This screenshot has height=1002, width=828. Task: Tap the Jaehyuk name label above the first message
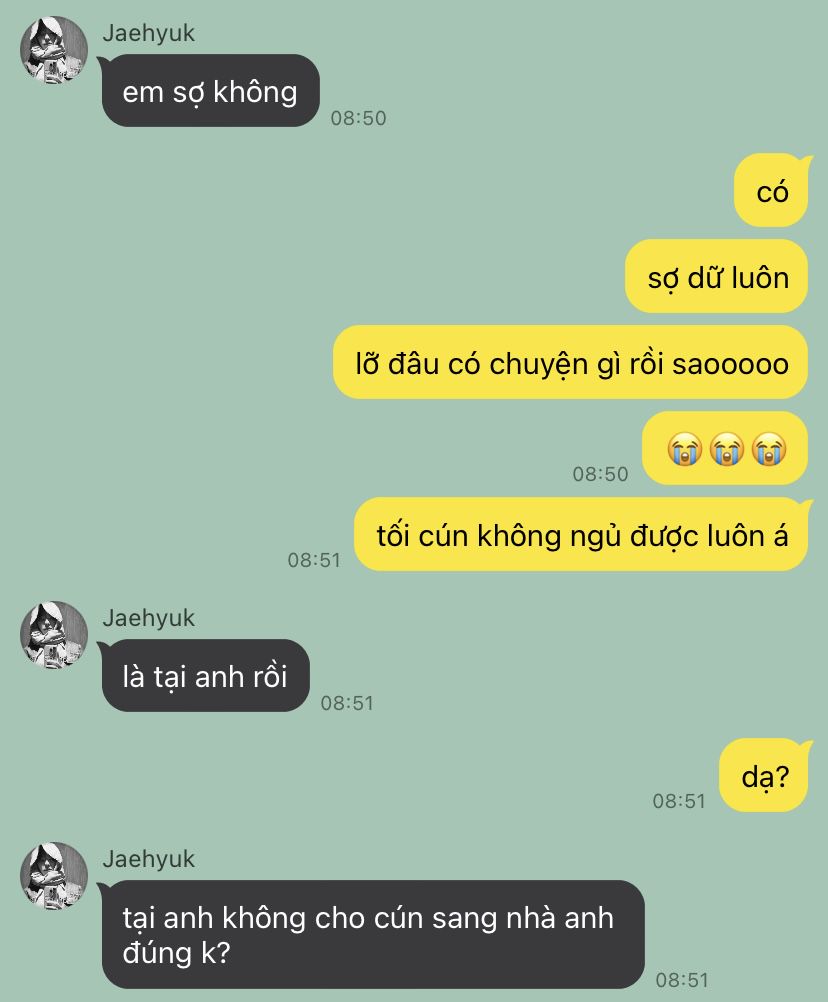(148, 33)
